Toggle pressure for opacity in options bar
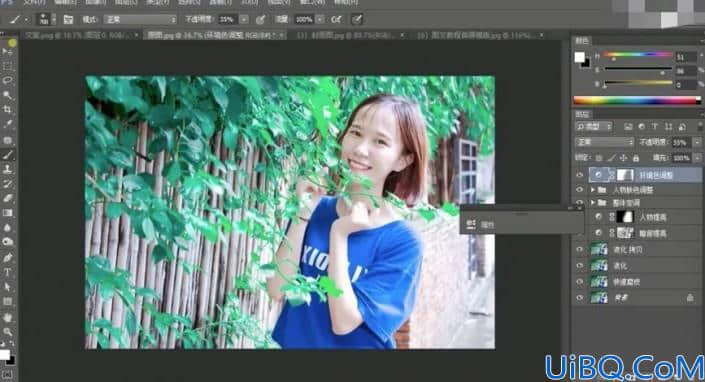The image size is (705, 382). pyautogui.click(x=260, y=19)
